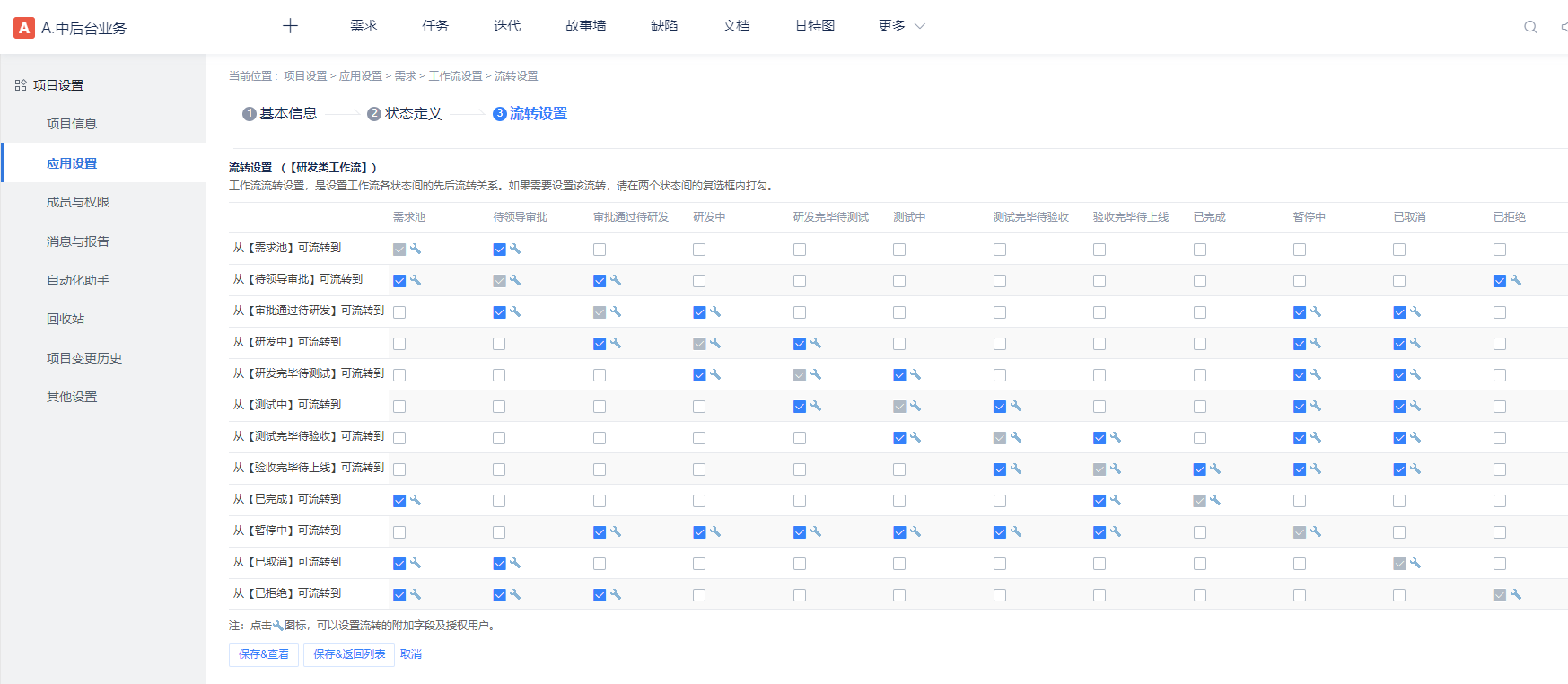Open wrench for 暂停中 to 验收完毕待上线
Screen dimensions: 1568x684
pyautogui.click(x=1116, y=531)
